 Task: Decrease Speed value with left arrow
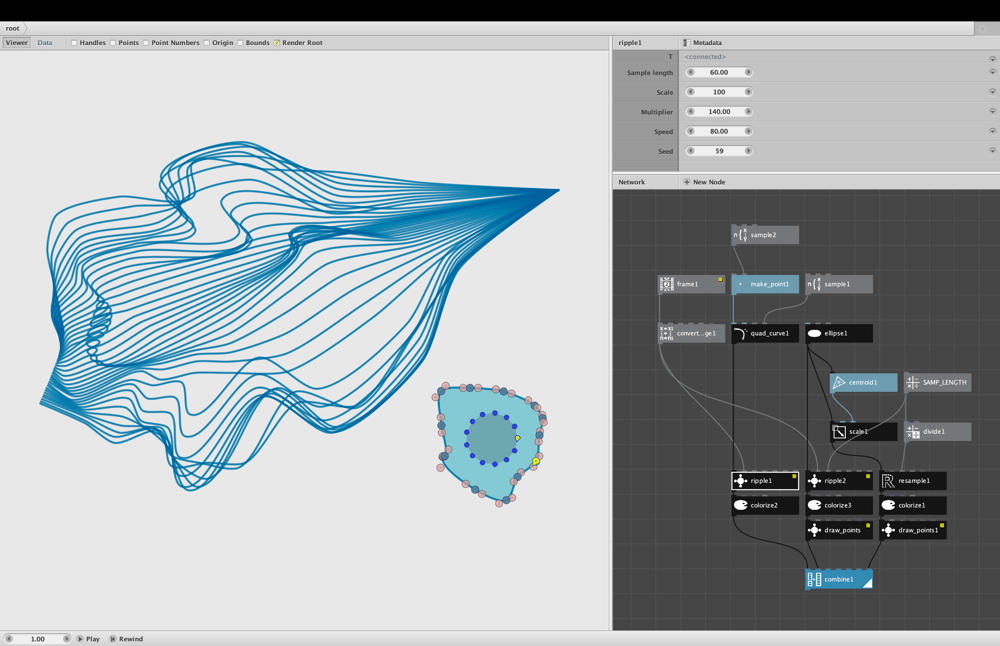690,131
